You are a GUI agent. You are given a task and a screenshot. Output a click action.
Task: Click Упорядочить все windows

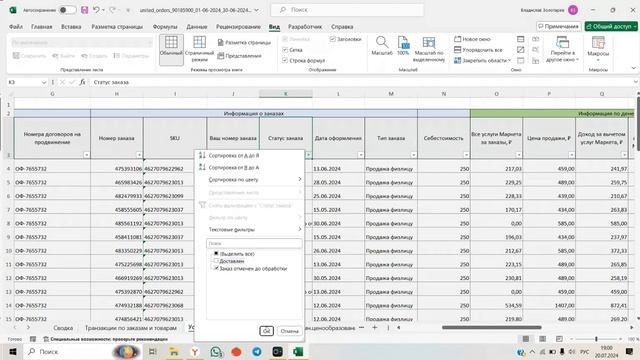tap(478, 50)
